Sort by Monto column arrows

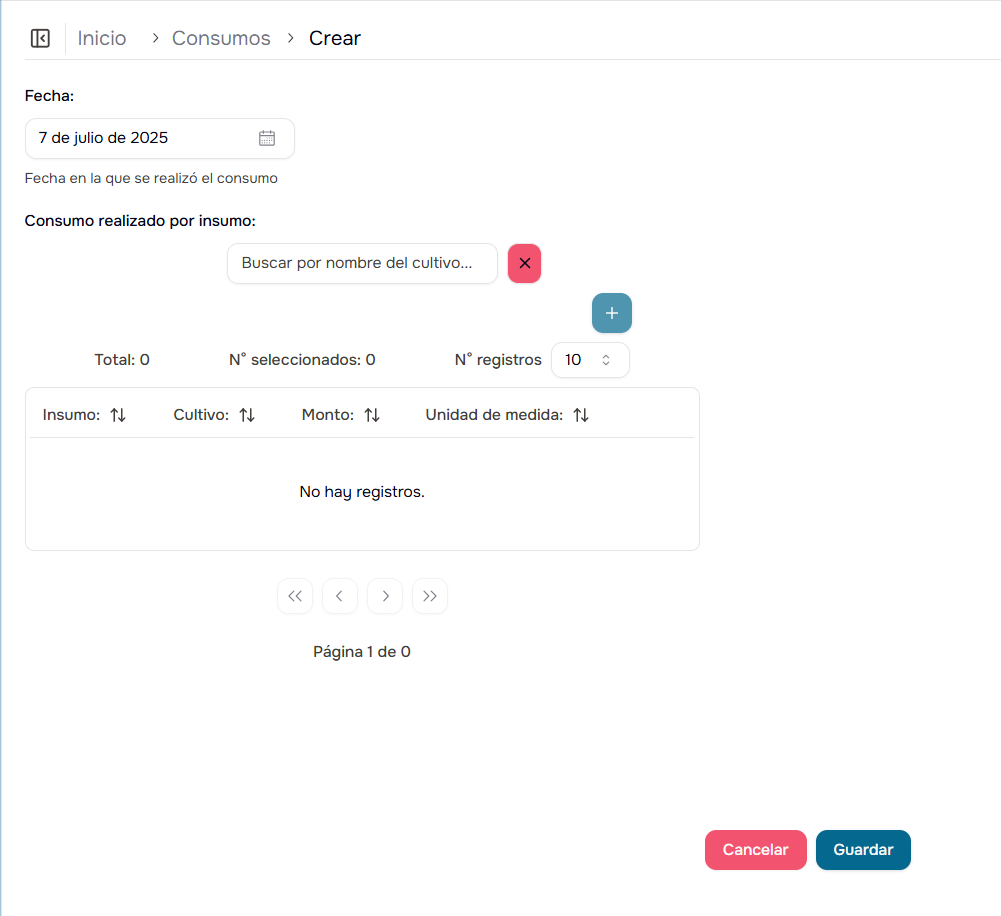click(x=372, y=415)
